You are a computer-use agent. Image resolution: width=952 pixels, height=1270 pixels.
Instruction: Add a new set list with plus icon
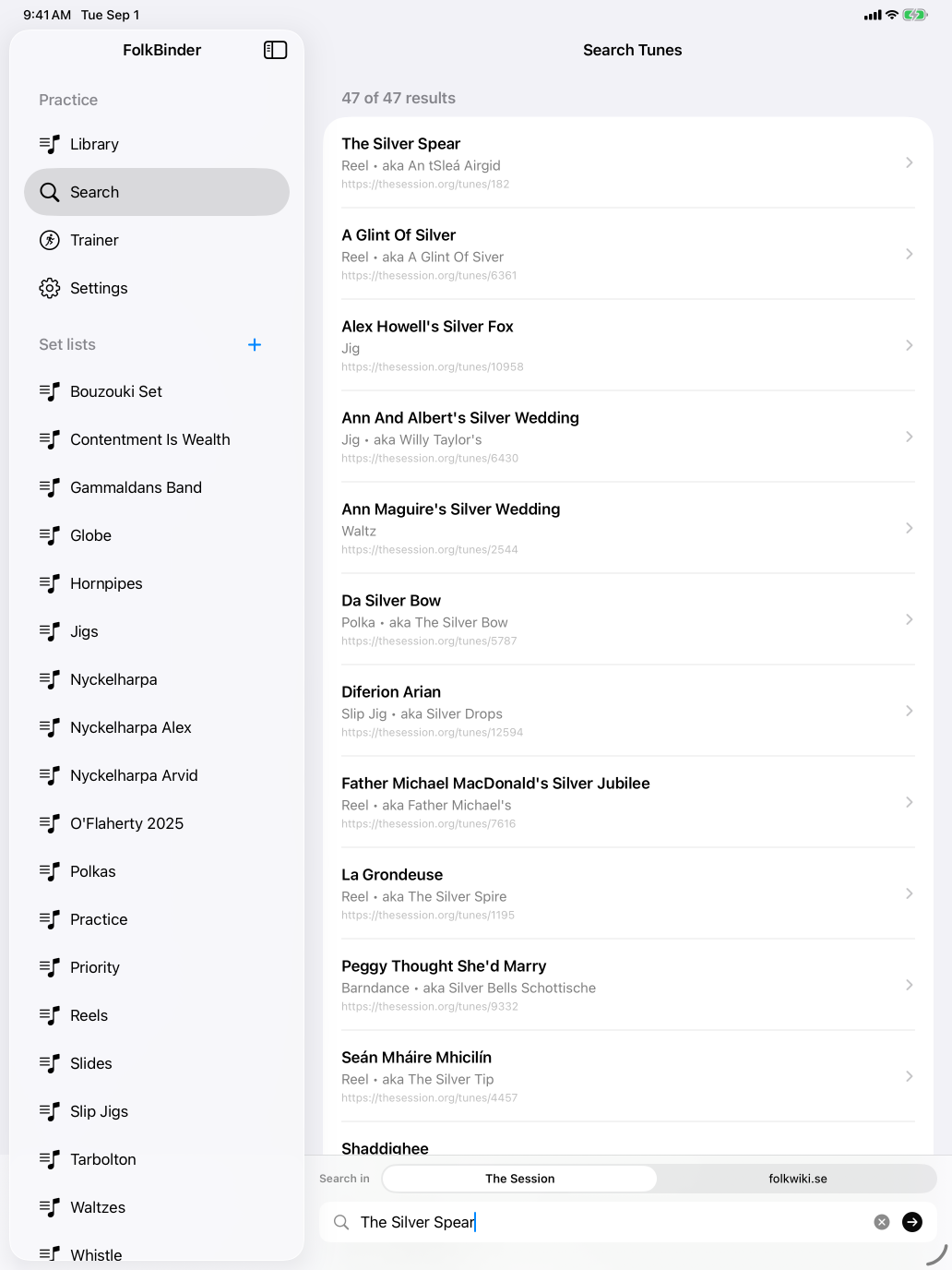click(255, 344)
